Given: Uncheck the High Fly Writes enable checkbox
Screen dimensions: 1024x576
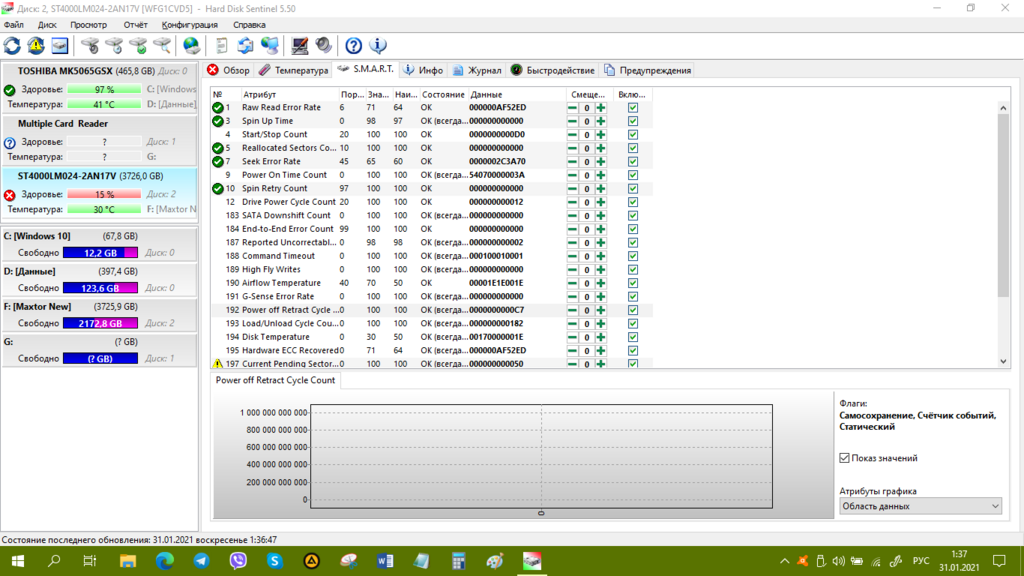Looking at the screenshot, I should click(x=633, y=270).
